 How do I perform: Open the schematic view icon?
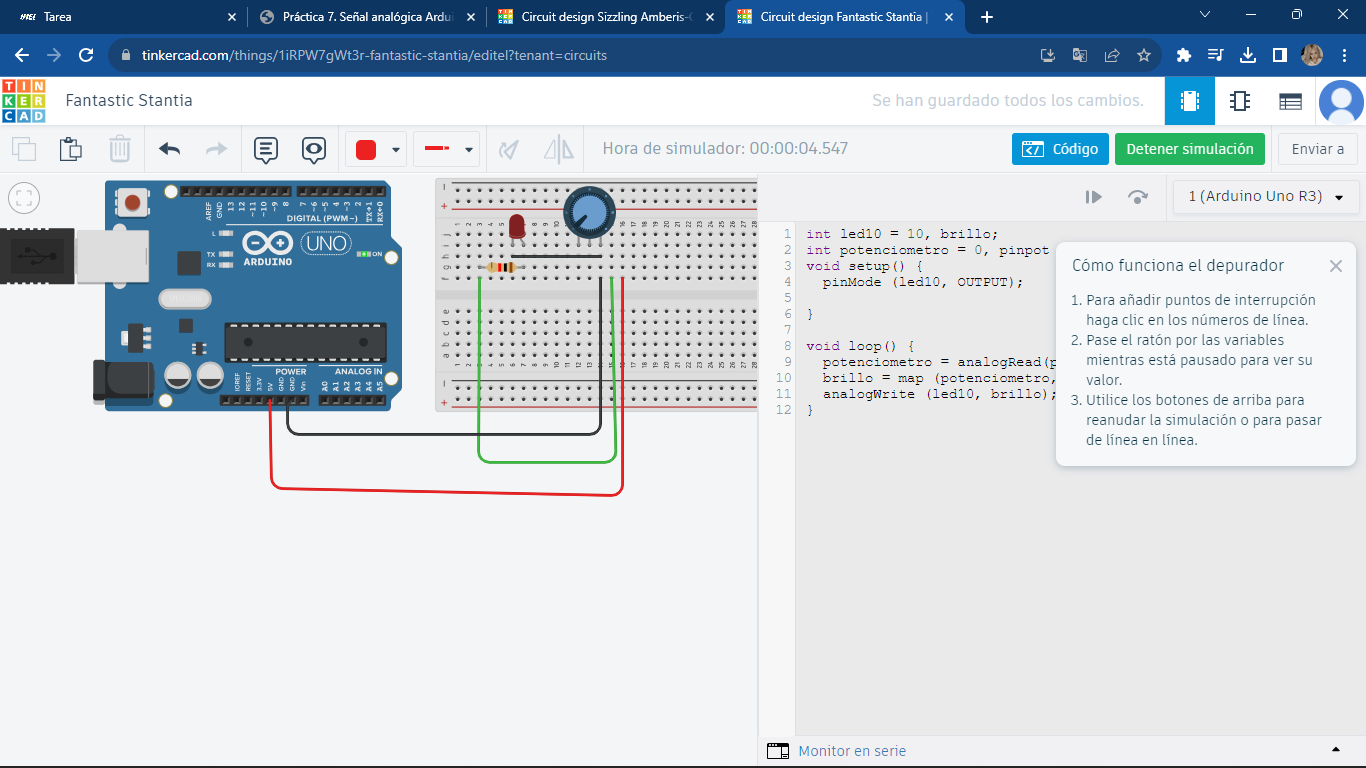(1240, 101)
